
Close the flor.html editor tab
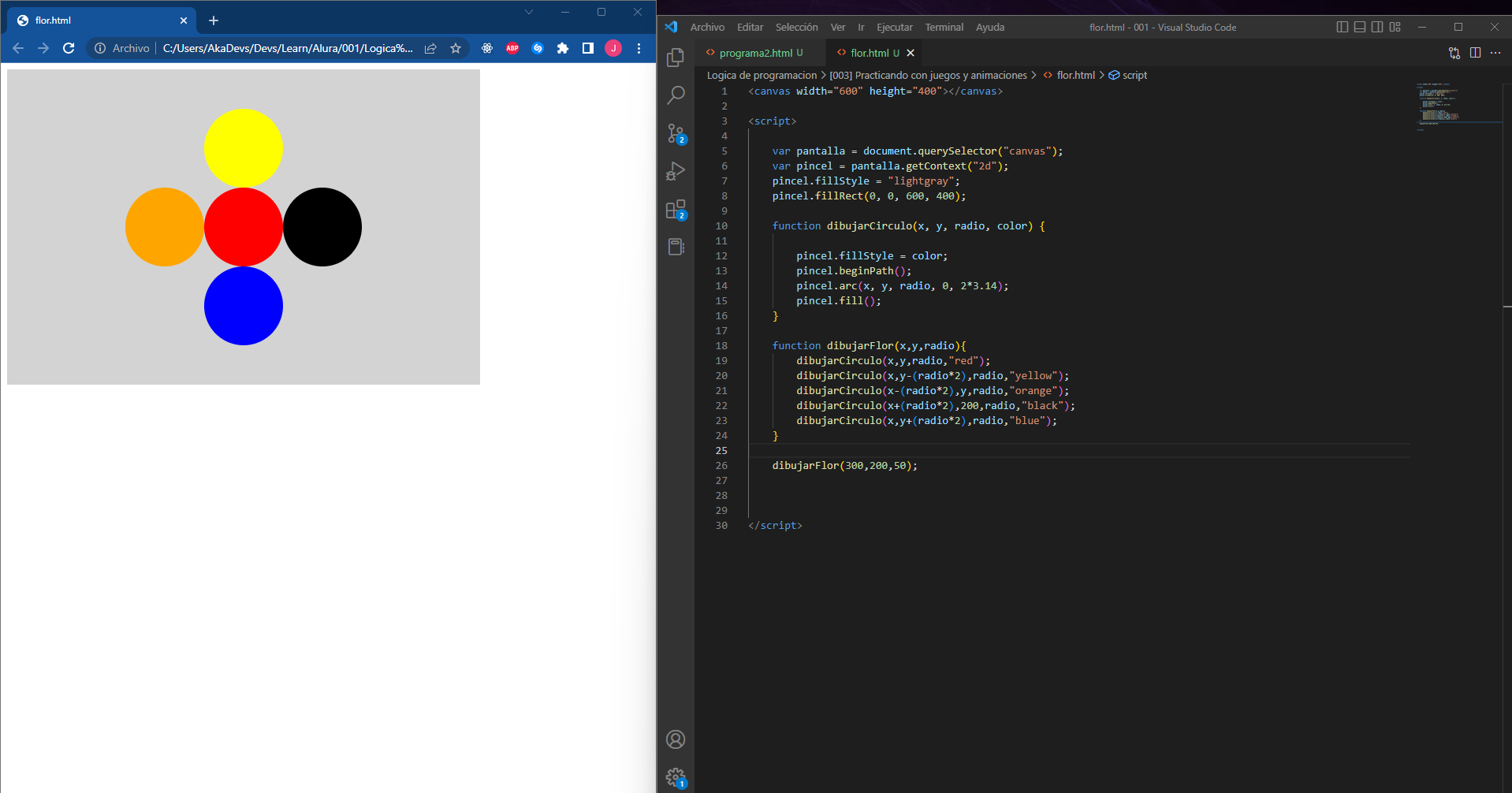[x=911, y=53]
